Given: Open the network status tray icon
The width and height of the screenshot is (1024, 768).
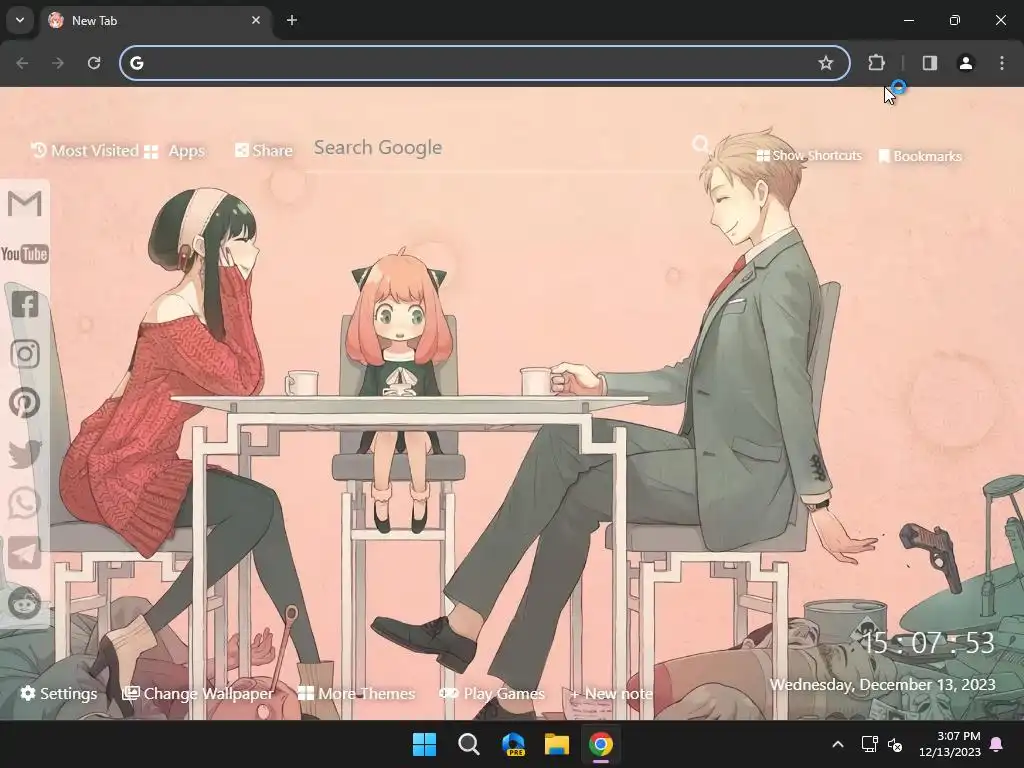Looking at the screenshot, I should pyautogui.click(x=869, y=744).
